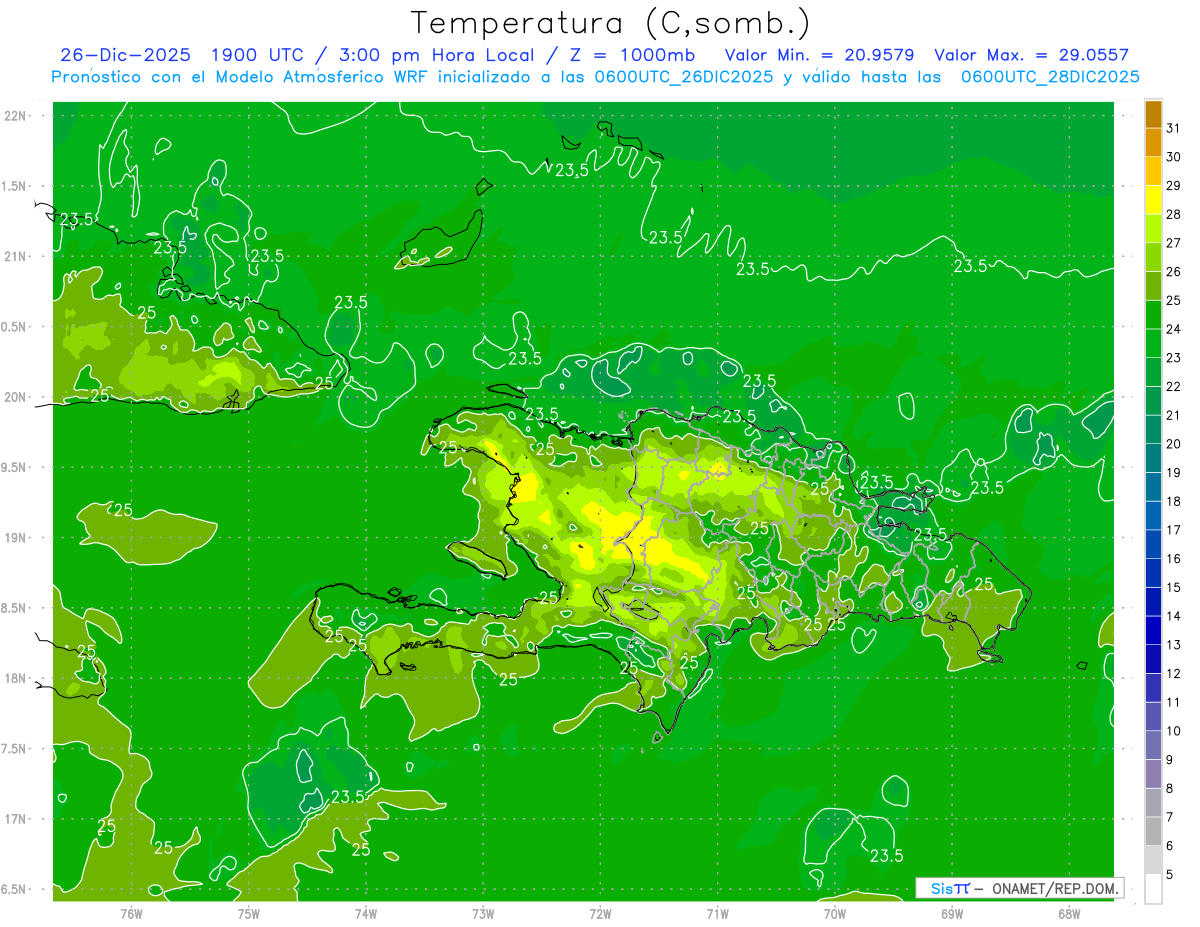Click the "0600UTC_28DIC2025" valid-until time
The height and width of the screenshot is (927, 1200).
(x=1050, y=77)
